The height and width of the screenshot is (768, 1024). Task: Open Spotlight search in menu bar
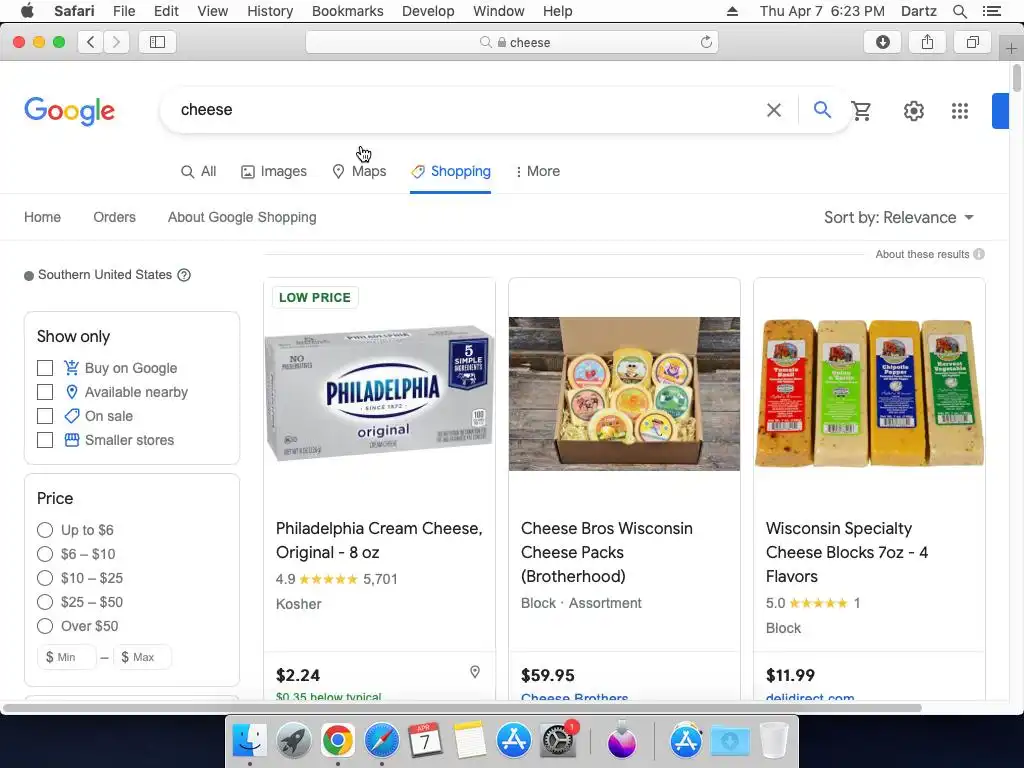point(959,11)
